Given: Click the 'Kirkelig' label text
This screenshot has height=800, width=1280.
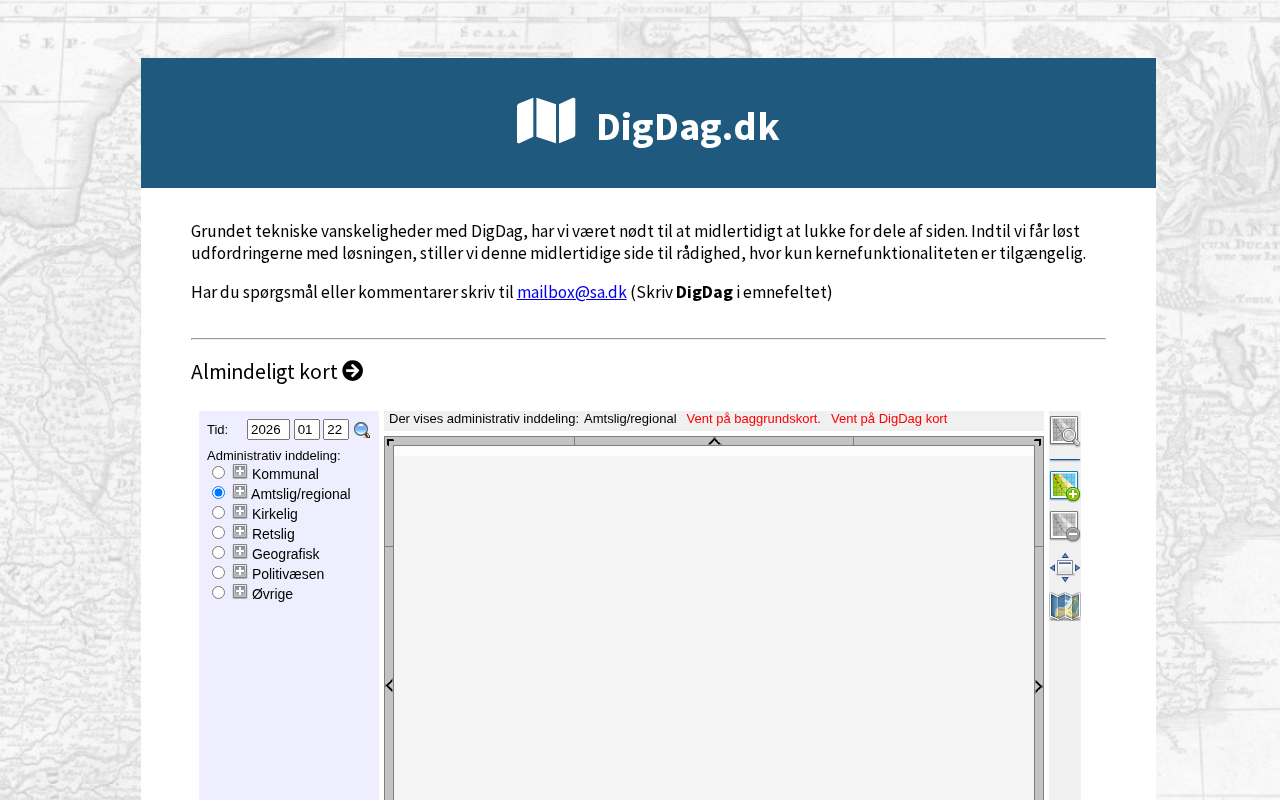Looking at the screenshot, I should [275, 514].
